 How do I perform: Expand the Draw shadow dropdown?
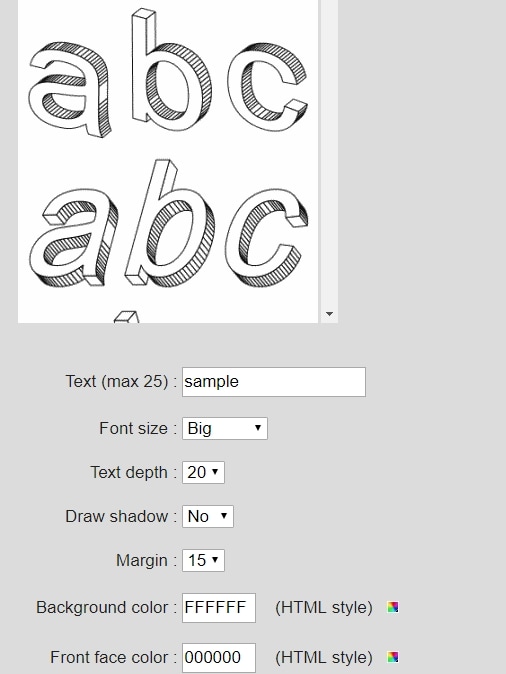click(x=208, y=516)
